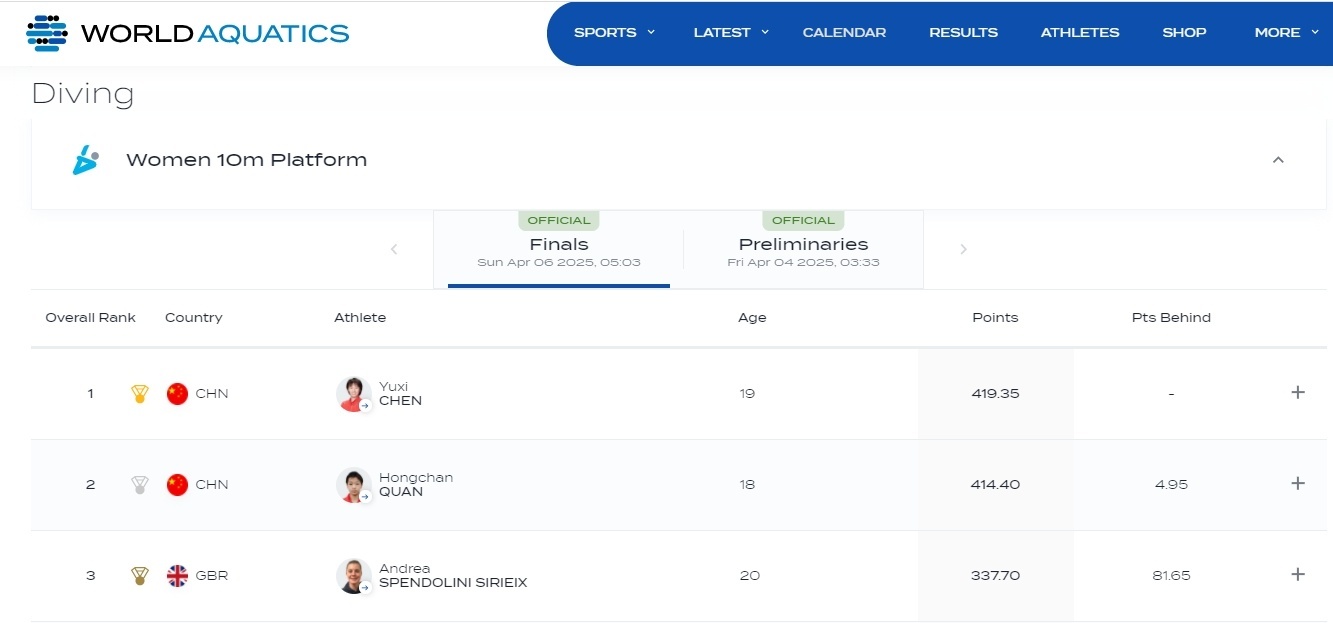Screen dimensions: 1333x623
Task: Click China flag icon in Hongchan Quan row
Action: 177,485
